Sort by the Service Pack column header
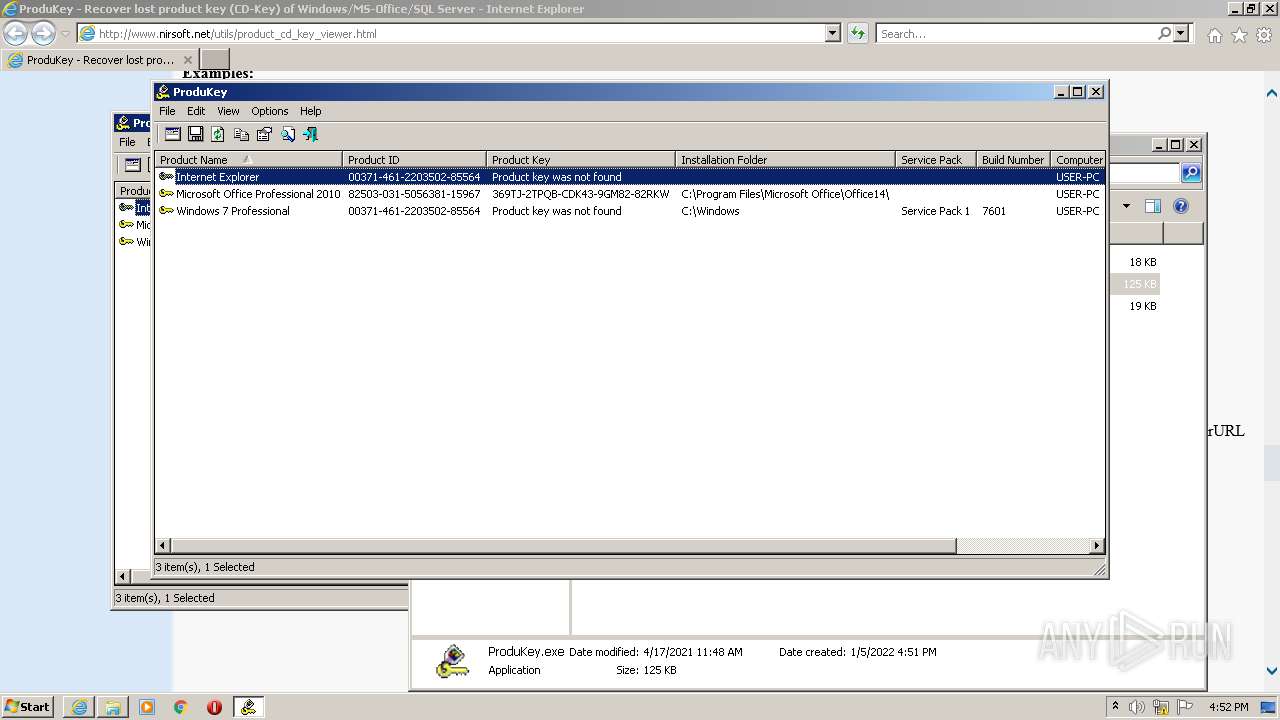 (x=936, y=159)
